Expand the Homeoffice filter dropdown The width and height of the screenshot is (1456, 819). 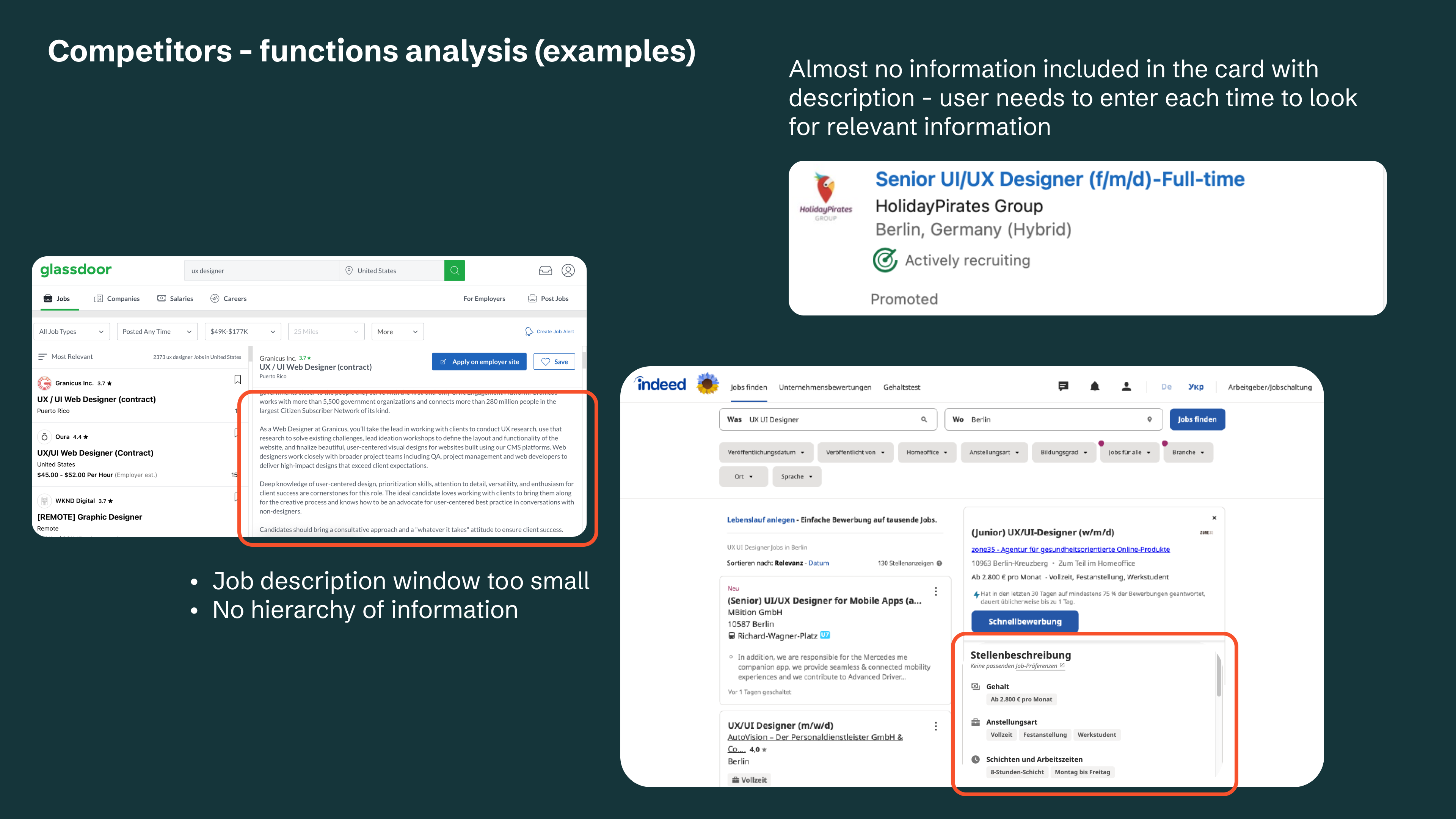click(x=926, y=452)
